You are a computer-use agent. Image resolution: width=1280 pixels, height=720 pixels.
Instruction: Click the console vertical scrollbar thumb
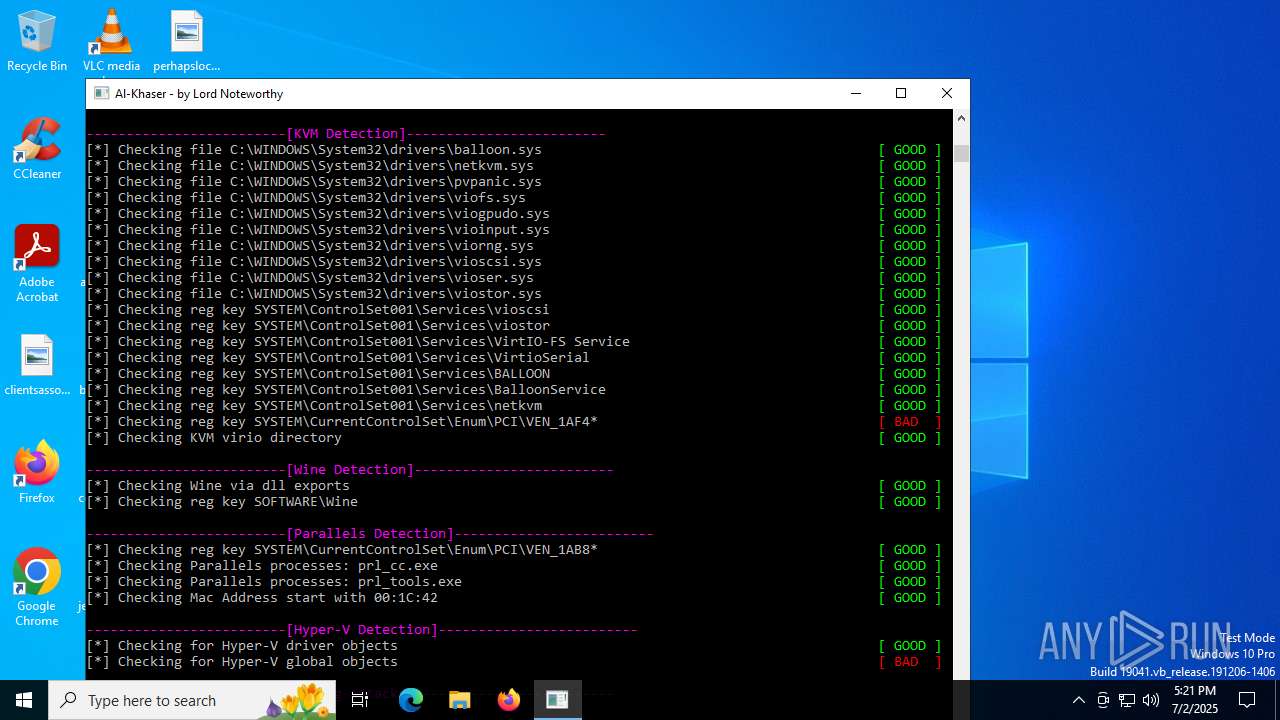click(x=961, y=153)
